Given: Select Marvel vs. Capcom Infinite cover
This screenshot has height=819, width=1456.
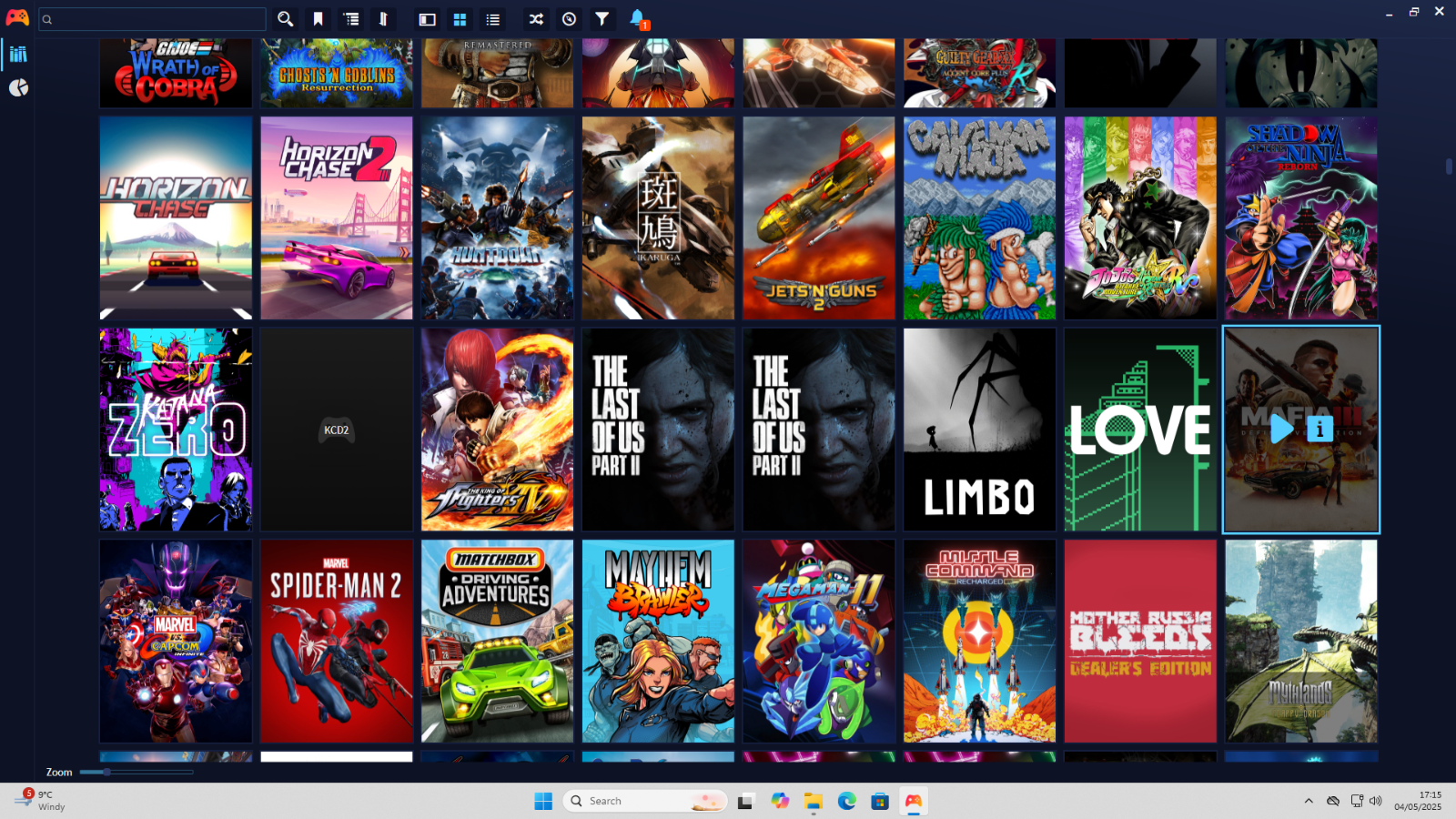Looking at the screenshot, I should [176, 642].
